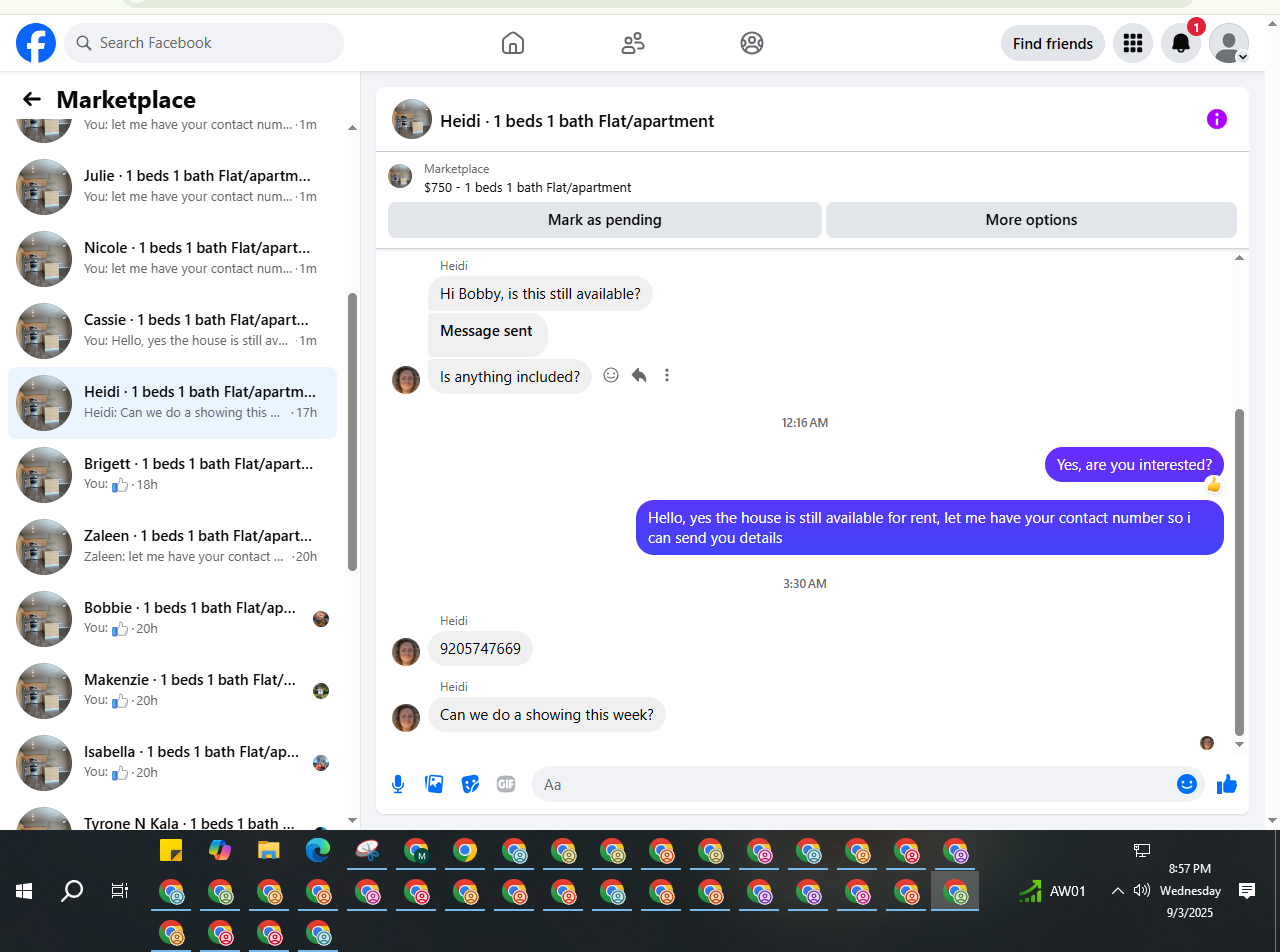Screen dimensions: 1280x952
Task: Open the volume control in system tray
Action: pyautogui.click(x=1141, y=891)
